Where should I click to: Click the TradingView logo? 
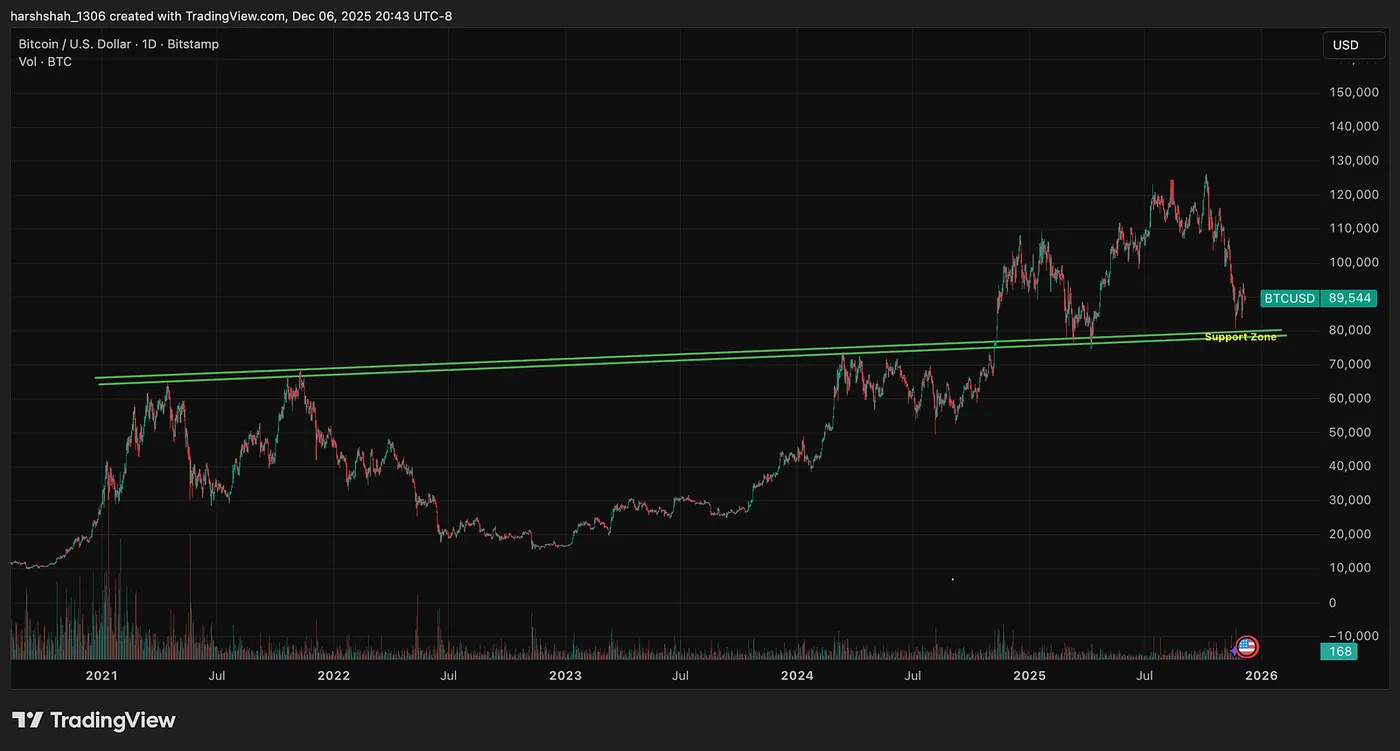[x=94, y=720]
